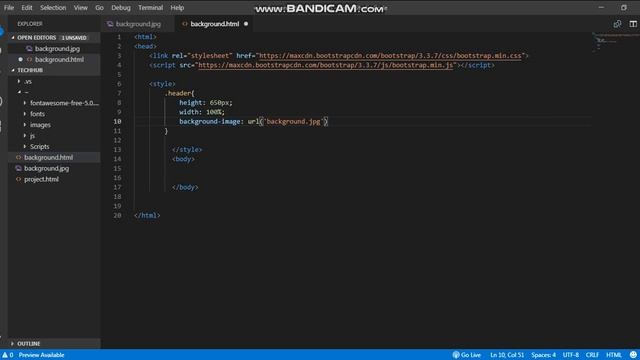Click the Go Live button
This screenshot has width=640, height=360.
pos(467,355)
